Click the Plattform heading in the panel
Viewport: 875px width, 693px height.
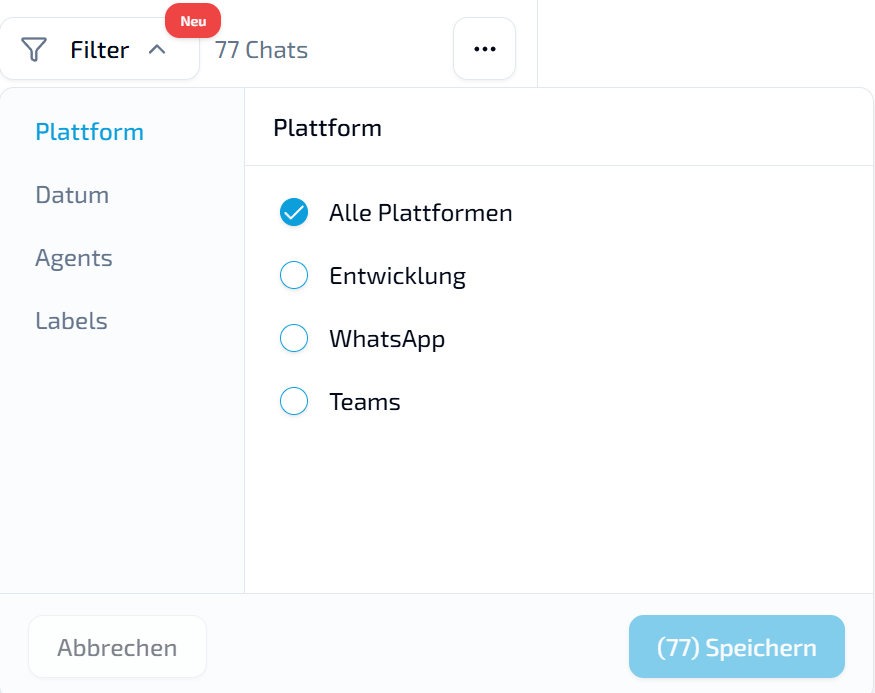coord(327,127)
